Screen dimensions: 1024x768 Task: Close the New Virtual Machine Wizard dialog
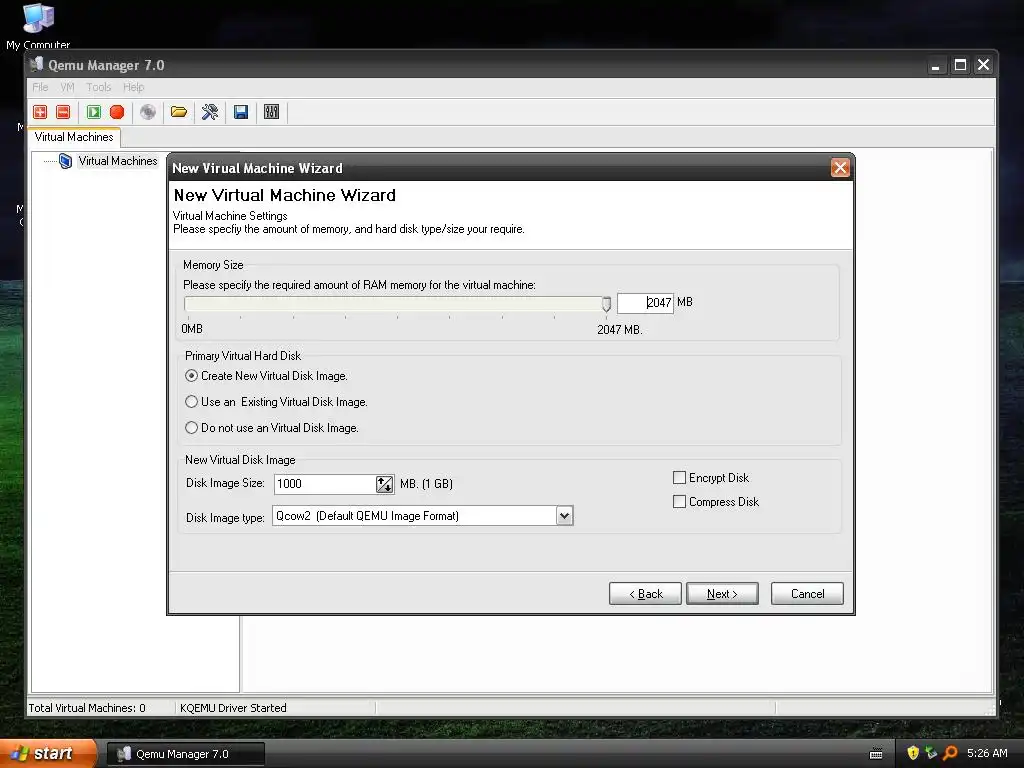click(840, 168)
